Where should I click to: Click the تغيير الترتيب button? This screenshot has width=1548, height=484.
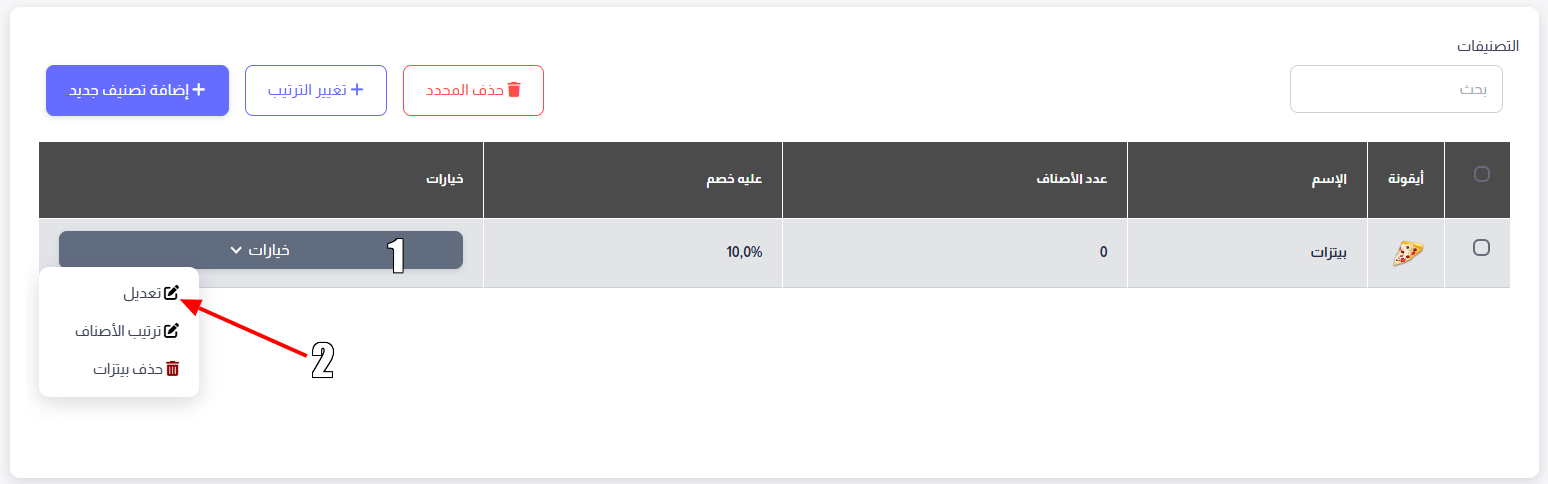coord(316,90)
